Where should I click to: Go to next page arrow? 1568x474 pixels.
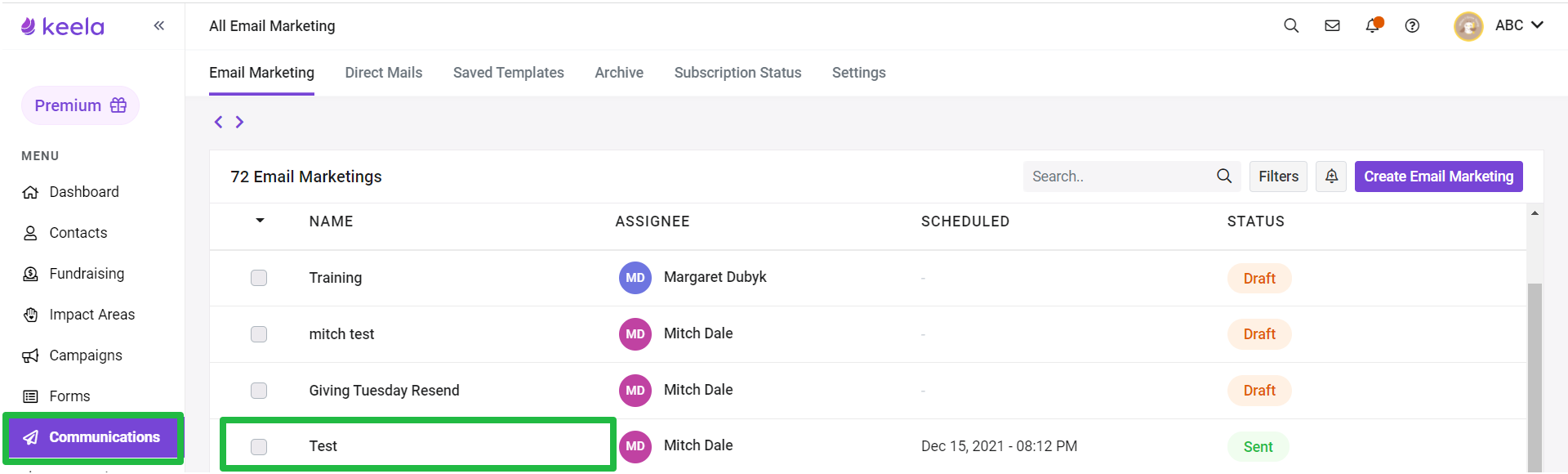[239, 122]
